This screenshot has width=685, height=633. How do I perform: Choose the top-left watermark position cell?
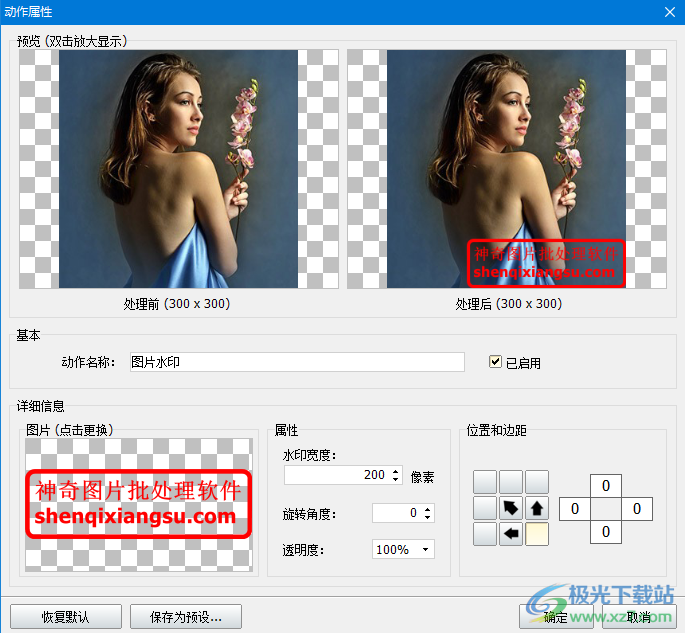pos(485,482)
